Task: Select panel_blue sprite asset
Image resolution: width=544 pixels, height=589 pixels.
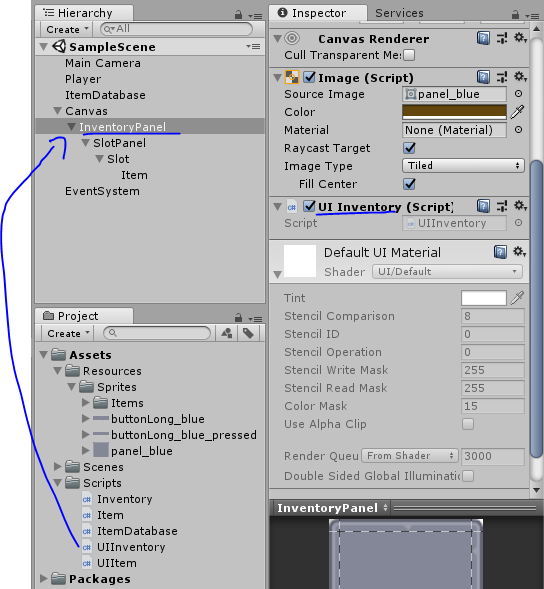Action: [x=142, y=451]
